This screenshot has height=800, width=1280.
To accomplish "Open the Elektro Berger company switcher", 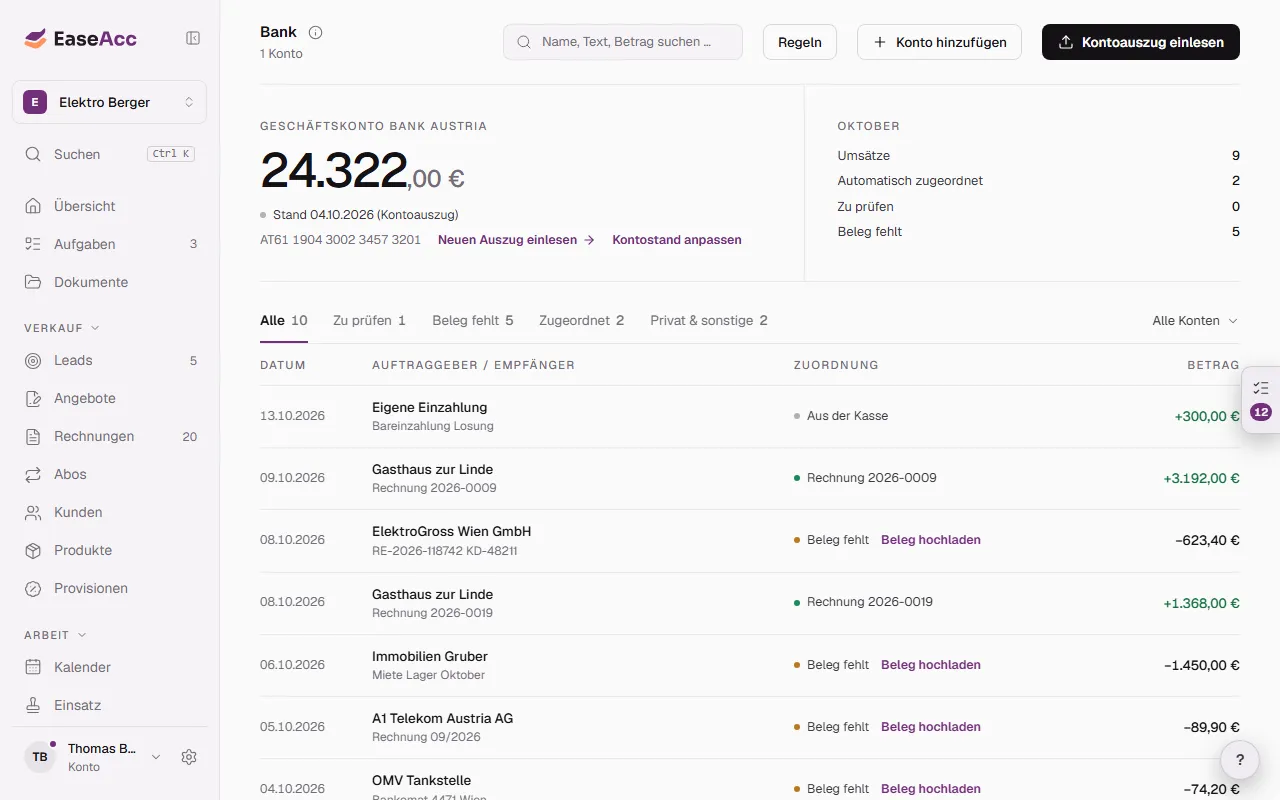I will coord(110,102).
